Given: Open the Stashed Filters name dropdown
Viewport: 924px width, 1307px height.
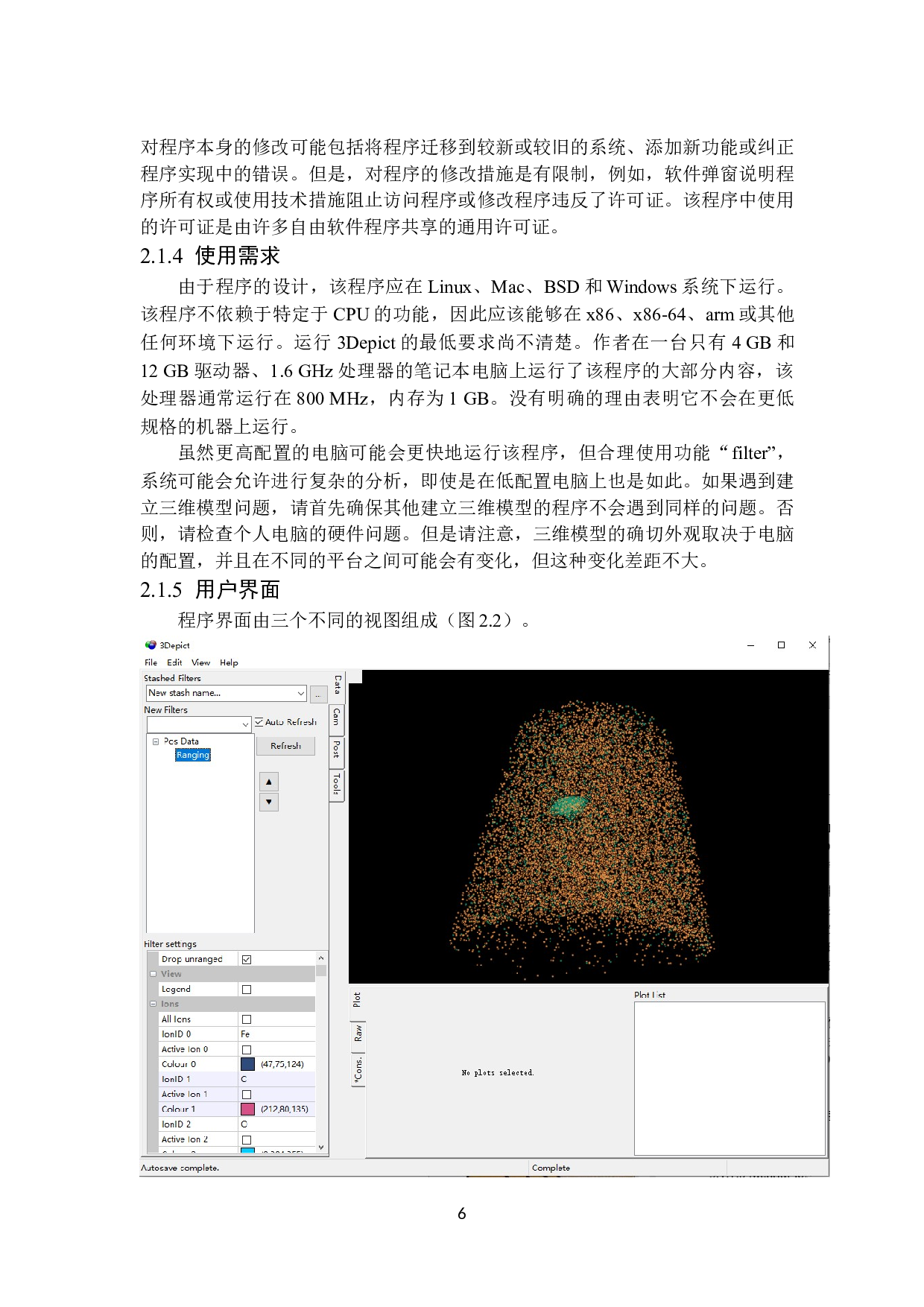Looking at the screenshot, I should pyautogui.click(x=300, y=694).
